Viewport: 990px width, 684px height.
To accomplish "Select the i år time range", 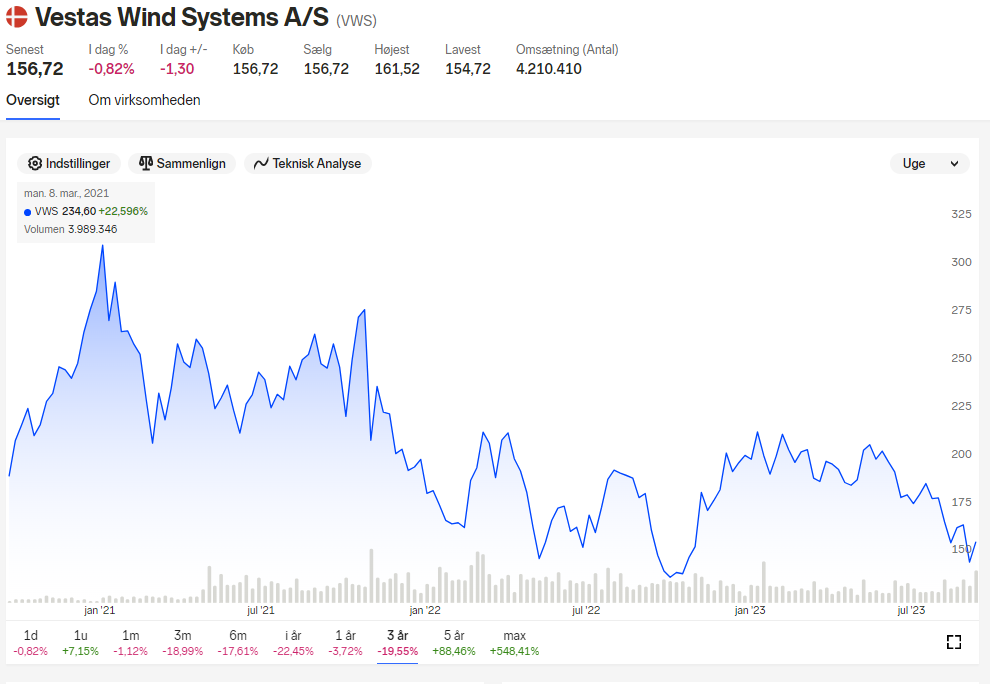I will pyautogui.click(x=293, y=643).
